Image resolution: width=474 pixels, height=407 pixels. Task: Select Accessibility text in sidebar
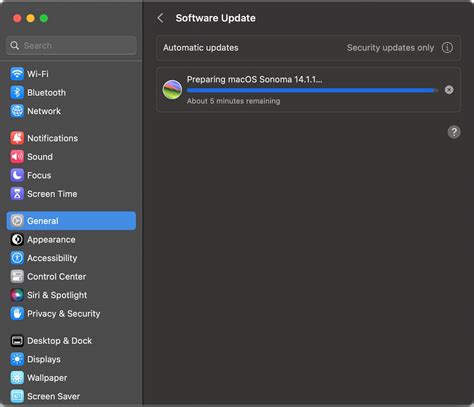coord(52,258)
